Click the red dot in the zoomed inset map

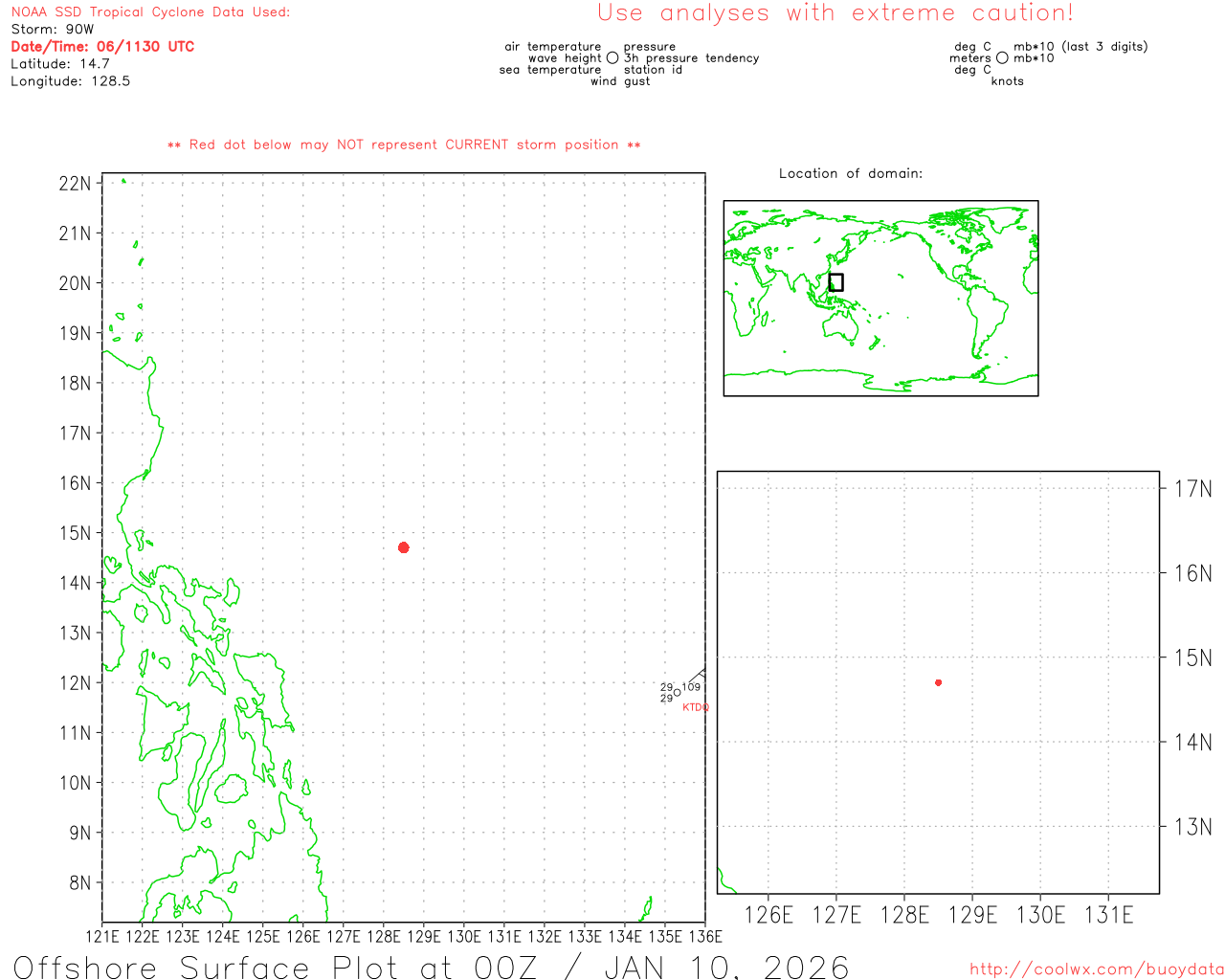click(938, 682)
